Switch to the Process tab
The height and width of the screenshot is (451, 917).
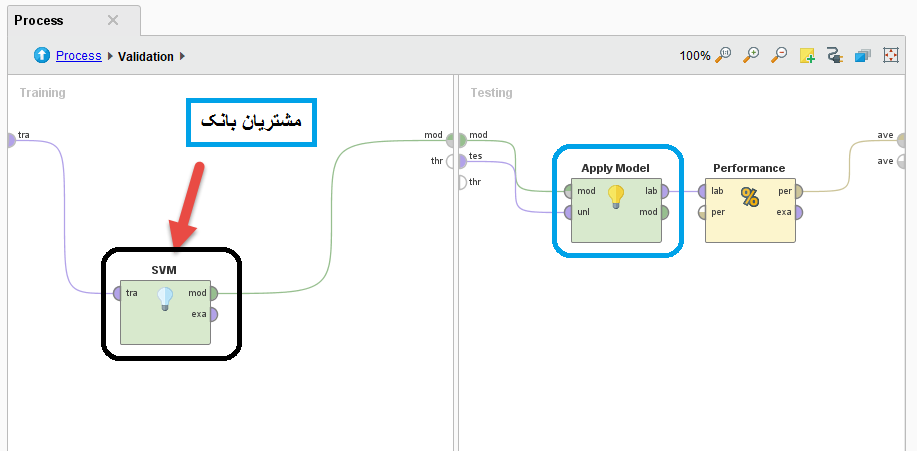(x=39, y=20)
